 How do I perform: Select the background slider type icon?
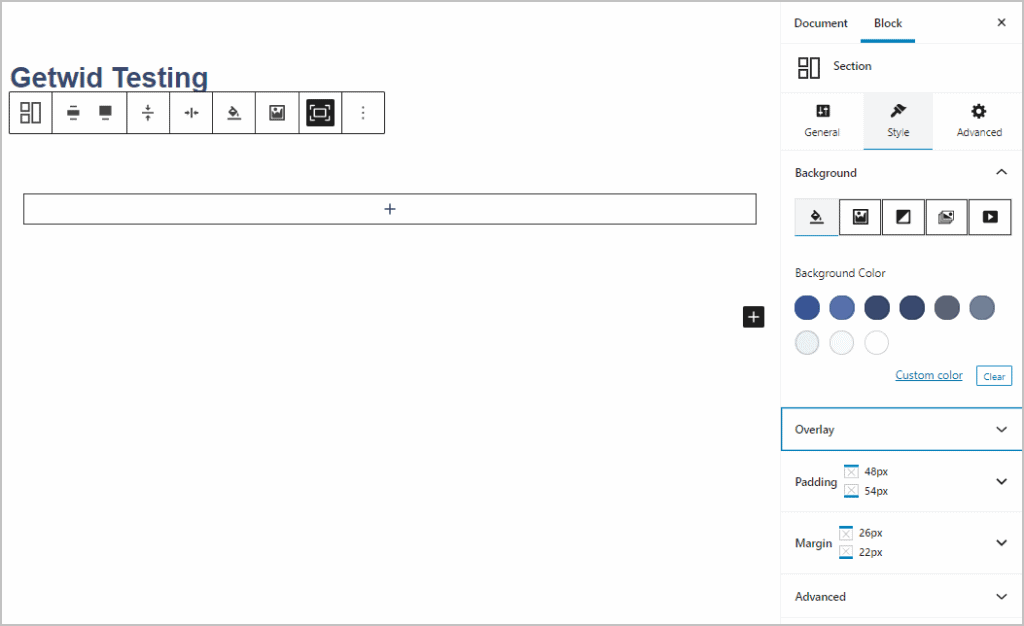point(946,217)
